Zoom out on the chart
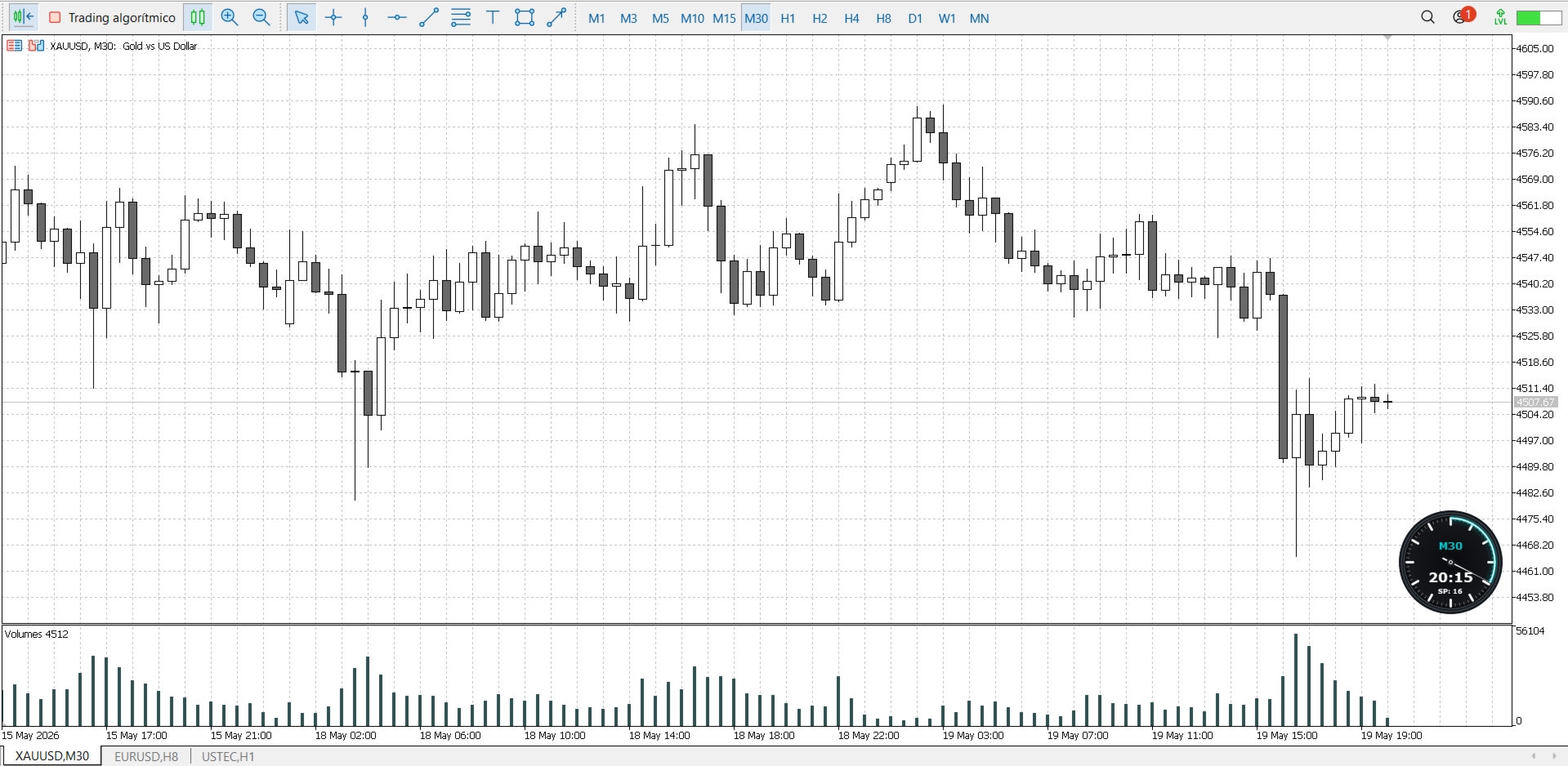 pyautogui.click(x=261, y=17)
